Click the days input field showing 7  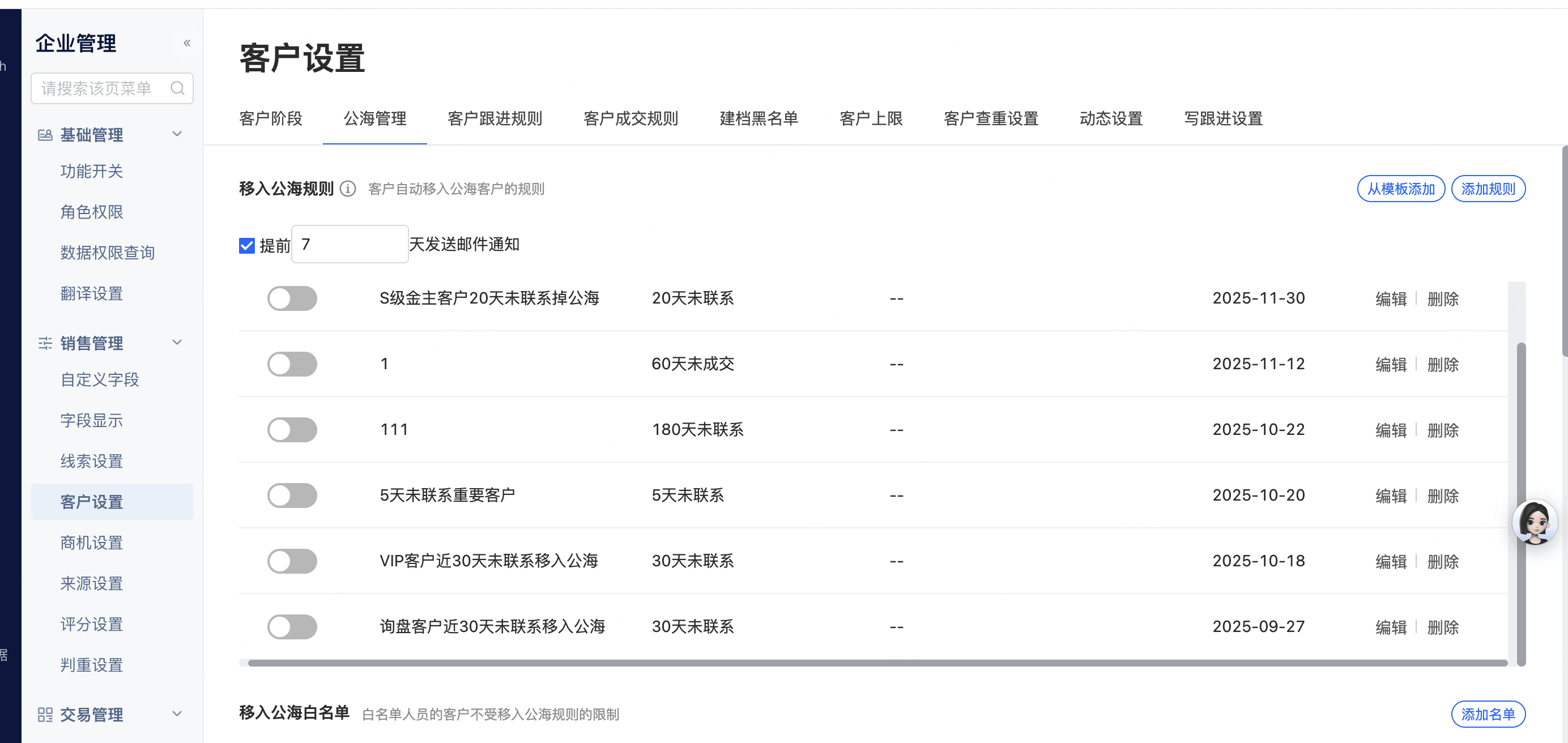click(x=350, y=244)
